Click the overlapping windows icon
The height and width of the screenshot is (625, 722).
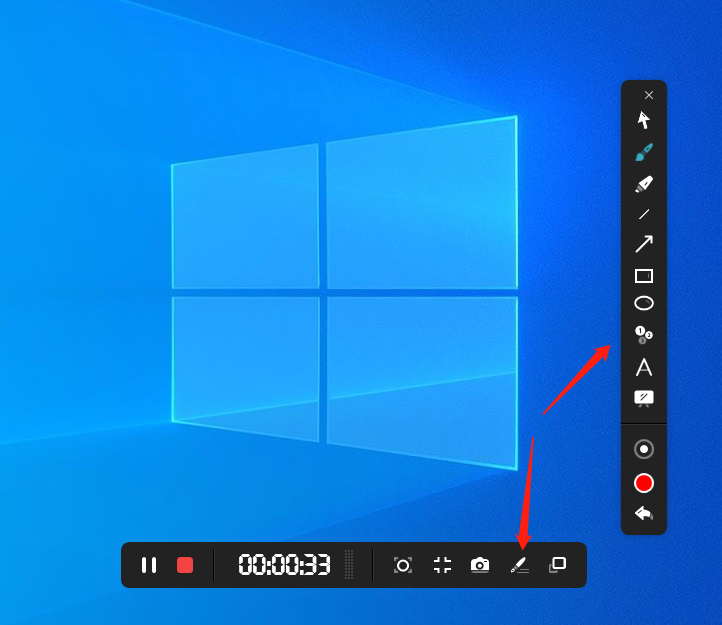pyautogui.click(x=558, y=565)
